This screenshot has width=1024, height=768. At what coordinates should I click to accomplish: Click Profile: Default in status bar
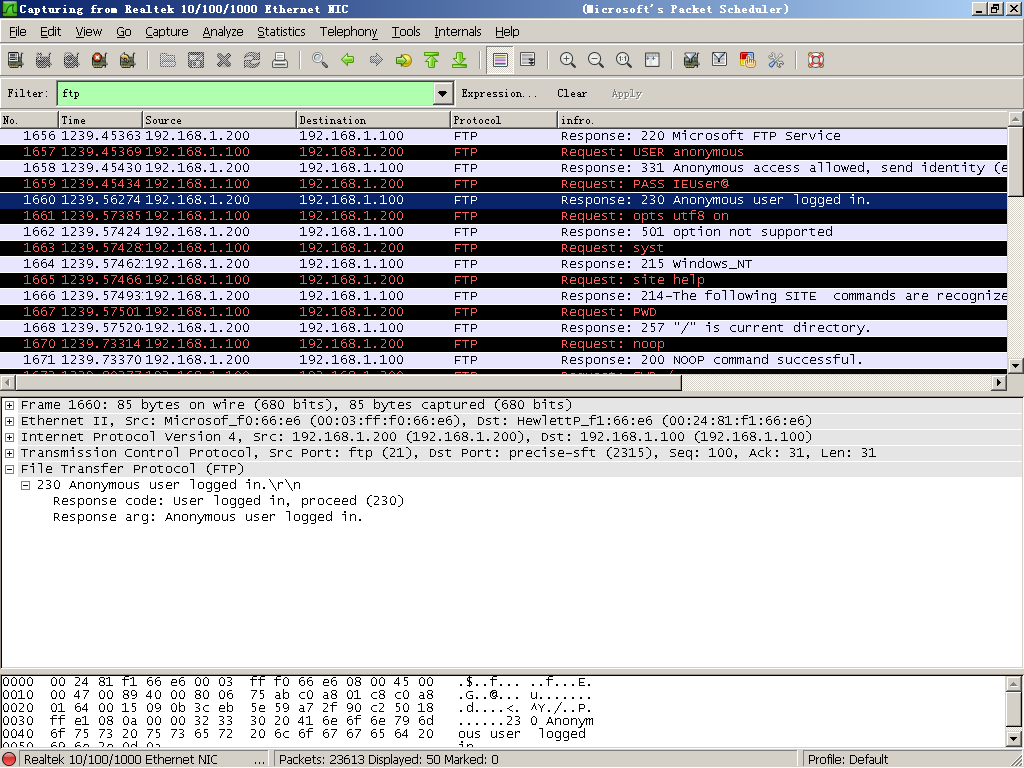point(848,760)
